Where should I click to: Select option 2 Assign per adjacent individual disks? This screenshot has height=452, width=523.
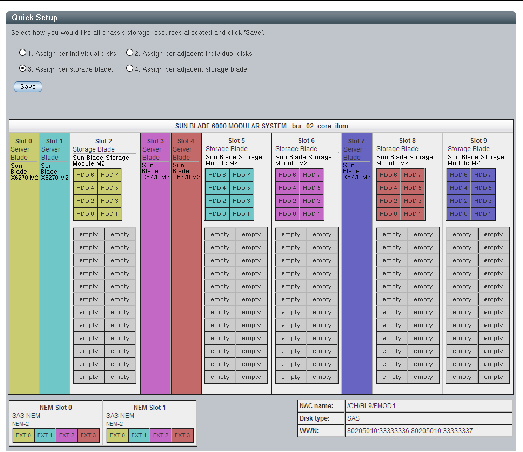coord(129,52)
